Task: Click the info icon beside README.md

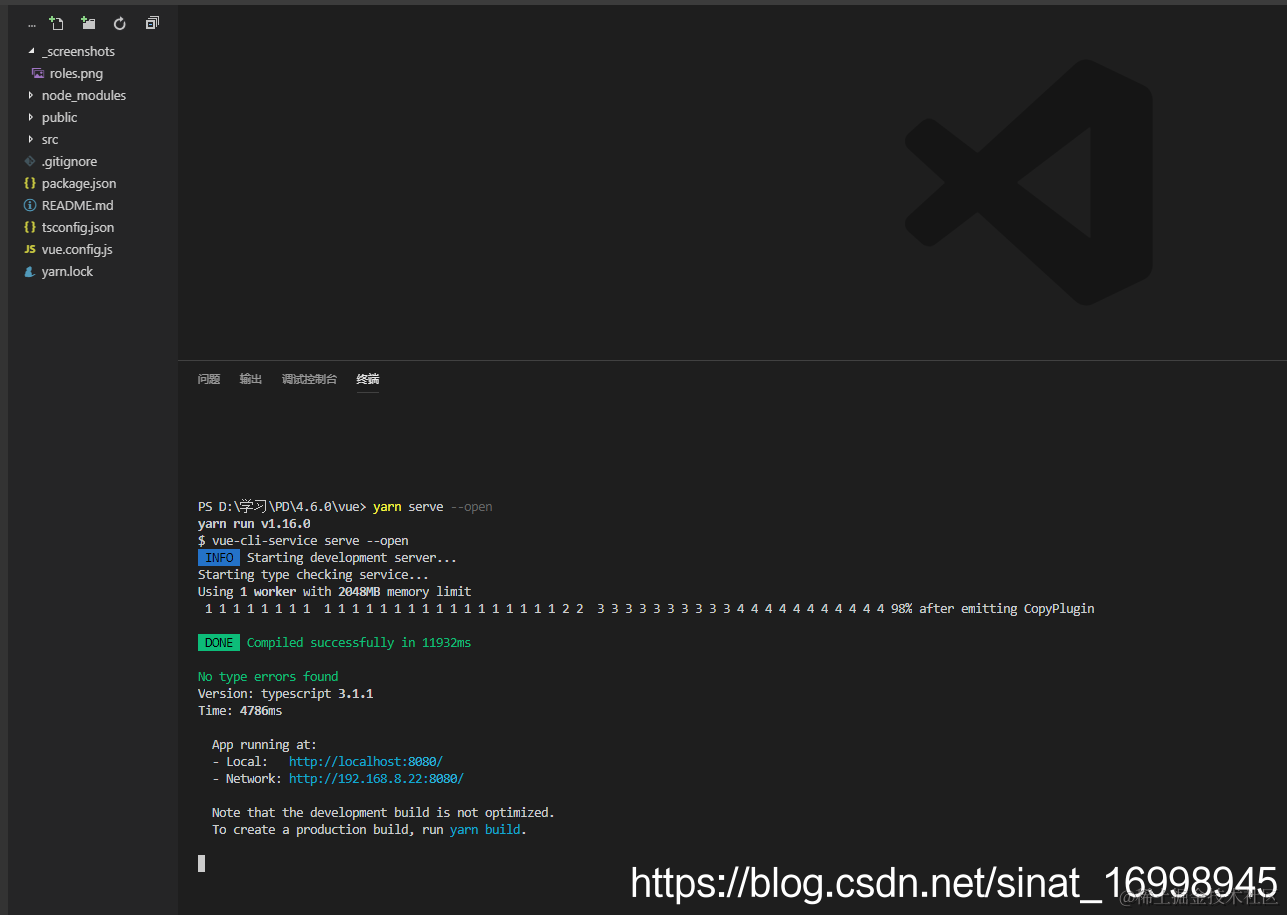Action: coord(30,205)
